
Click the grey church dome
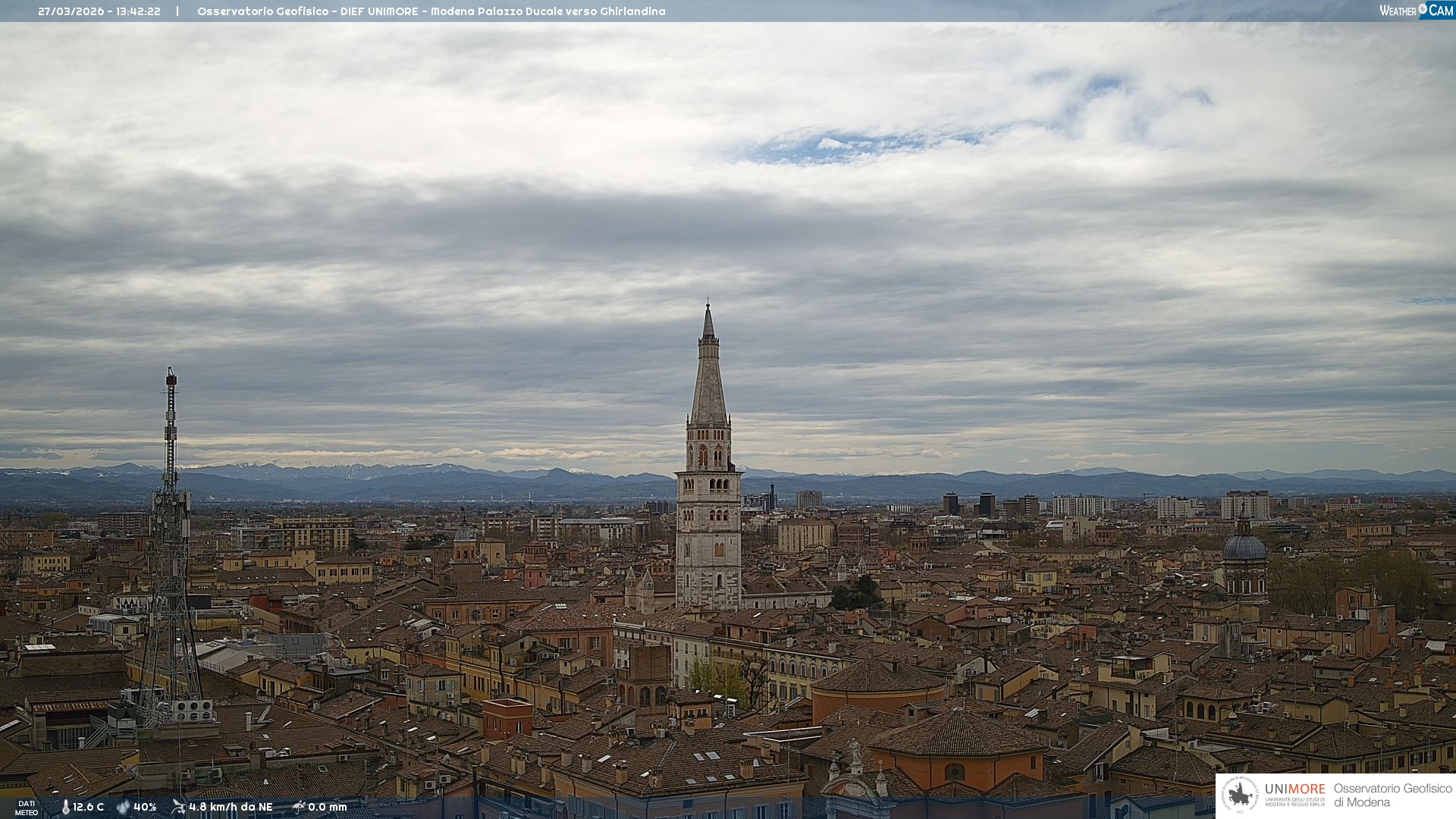1244,548
